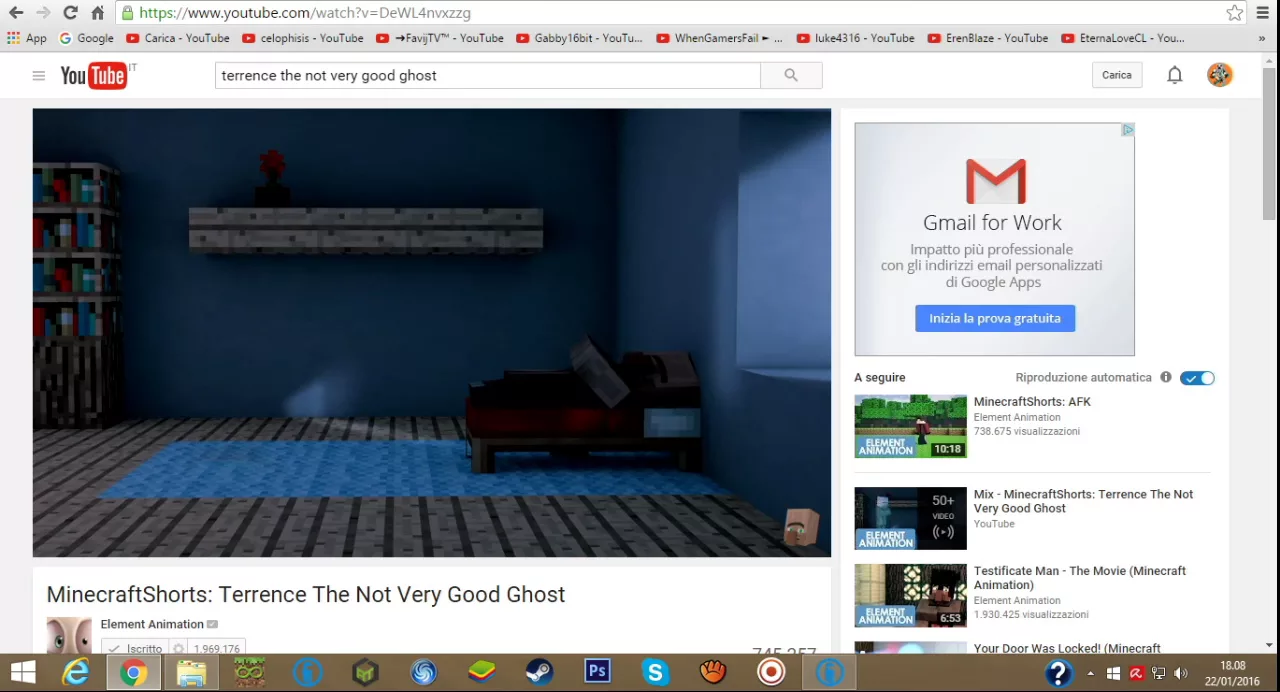1280x692 pixels.
Task: Open the Carica - YouTube bookmark
Action: (178, 38)
